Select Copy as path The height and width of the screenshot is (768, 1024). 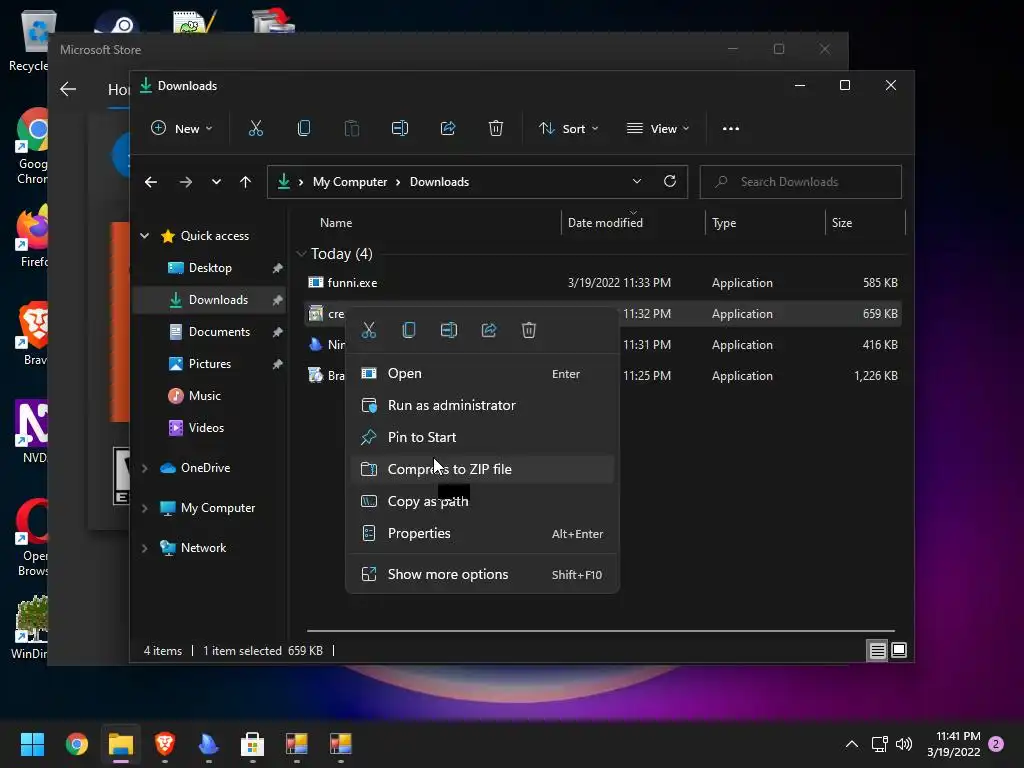(483, 502)
